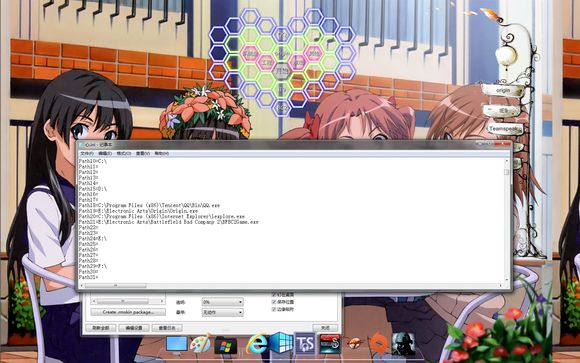
Task: Open the blue cube tiles dock icon
Action: point(281,343)
